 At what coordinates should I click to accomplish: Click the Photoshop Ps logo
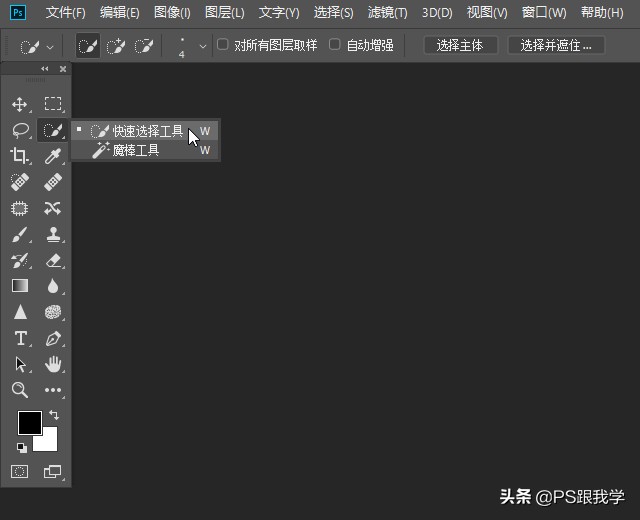coord(18,12)
